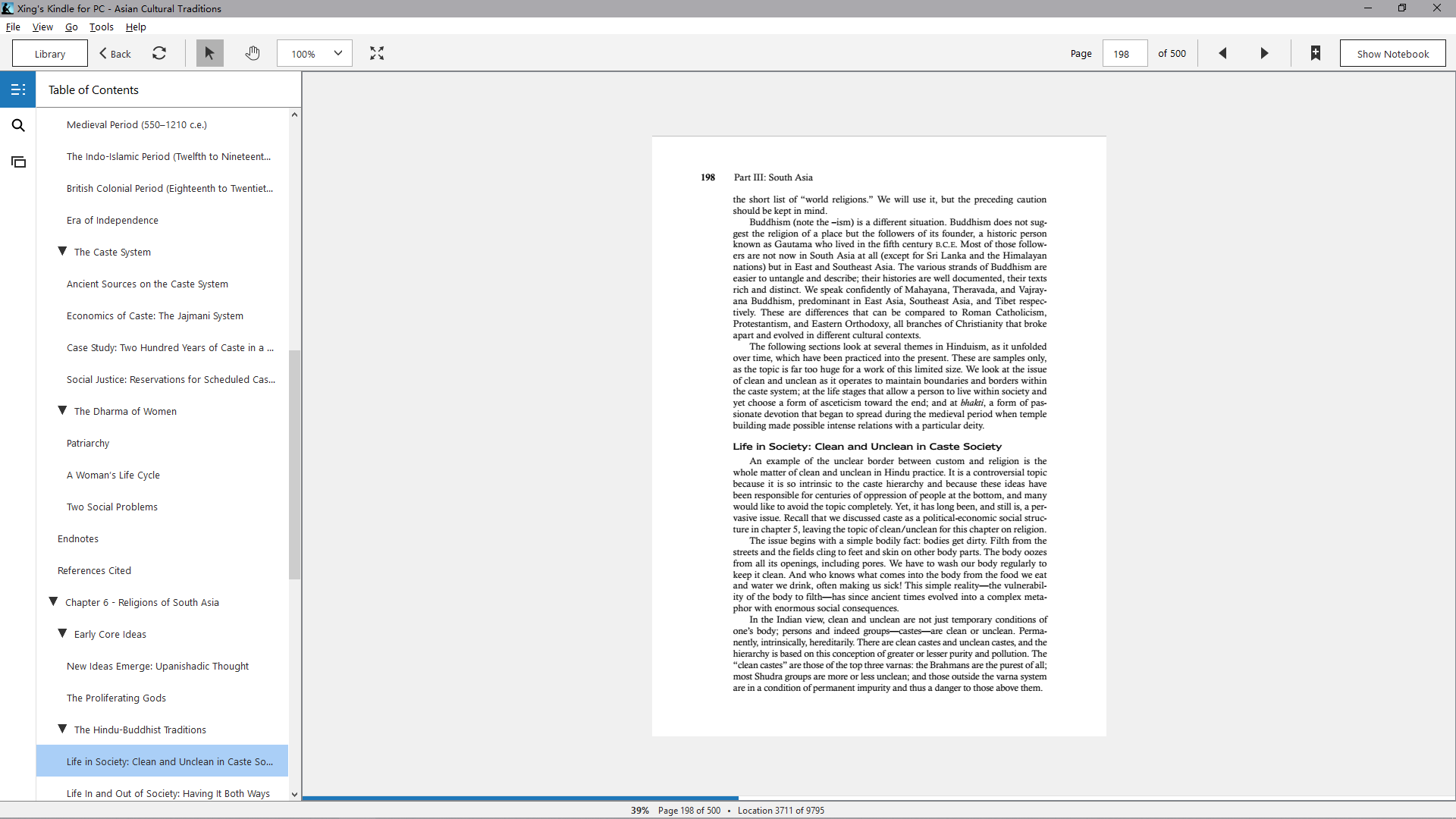Open the Help menu
This screenshot has width=1456, height=819.
[136, 27]
